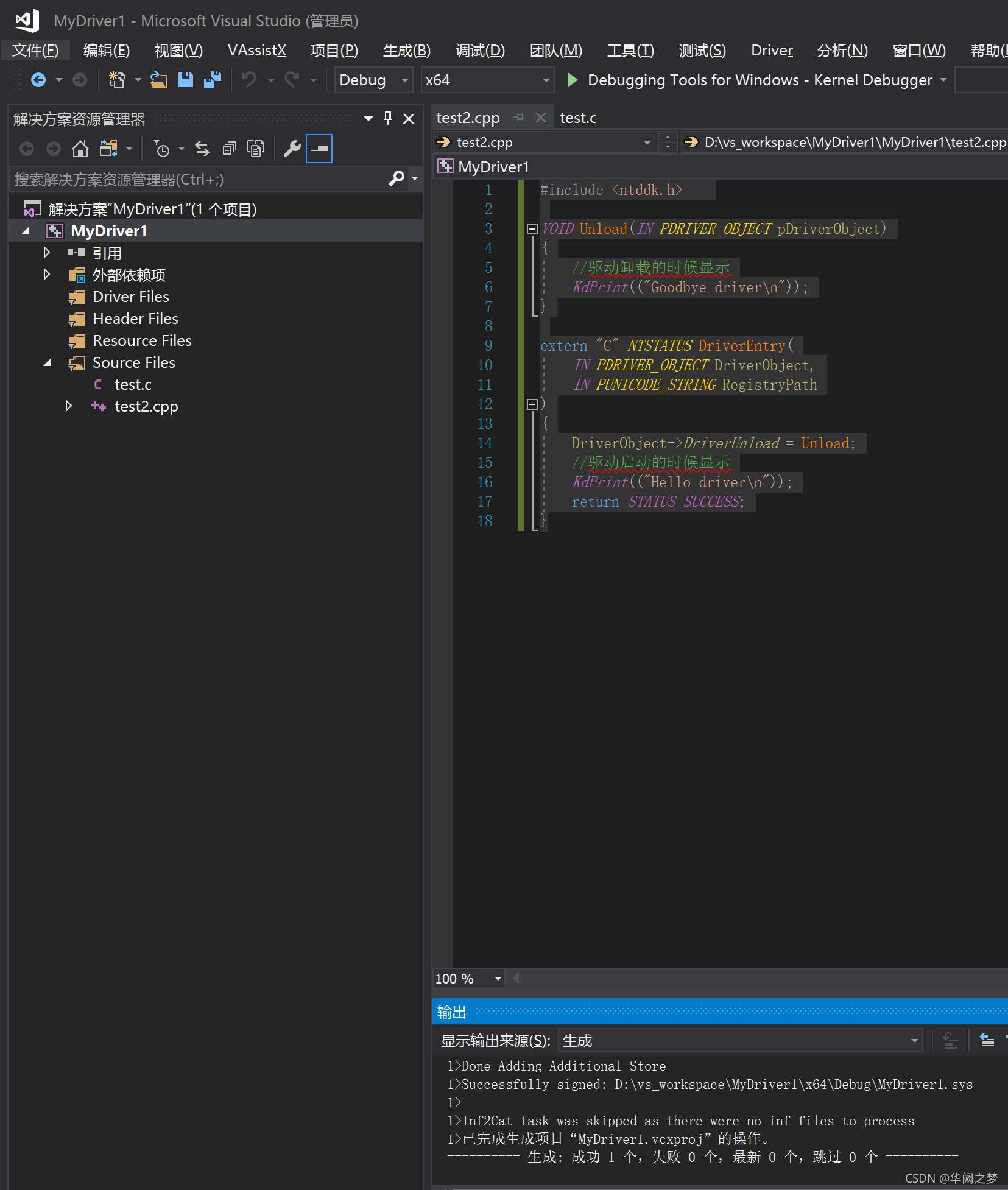Click the New Project toolbar icon
The image size is (1008, 1190).
tap(117, 80)
